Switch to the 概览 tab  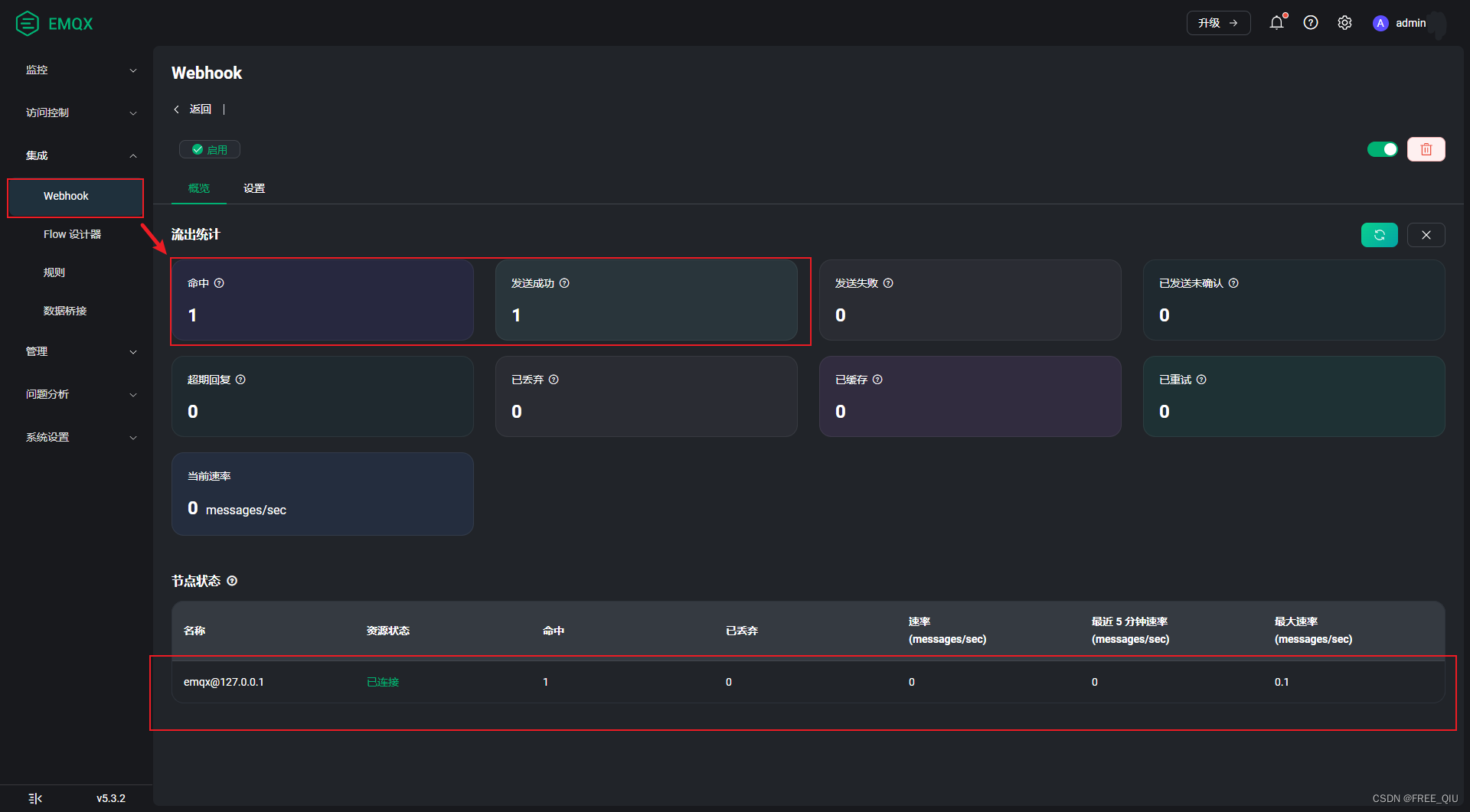click(x=199, y=188)
